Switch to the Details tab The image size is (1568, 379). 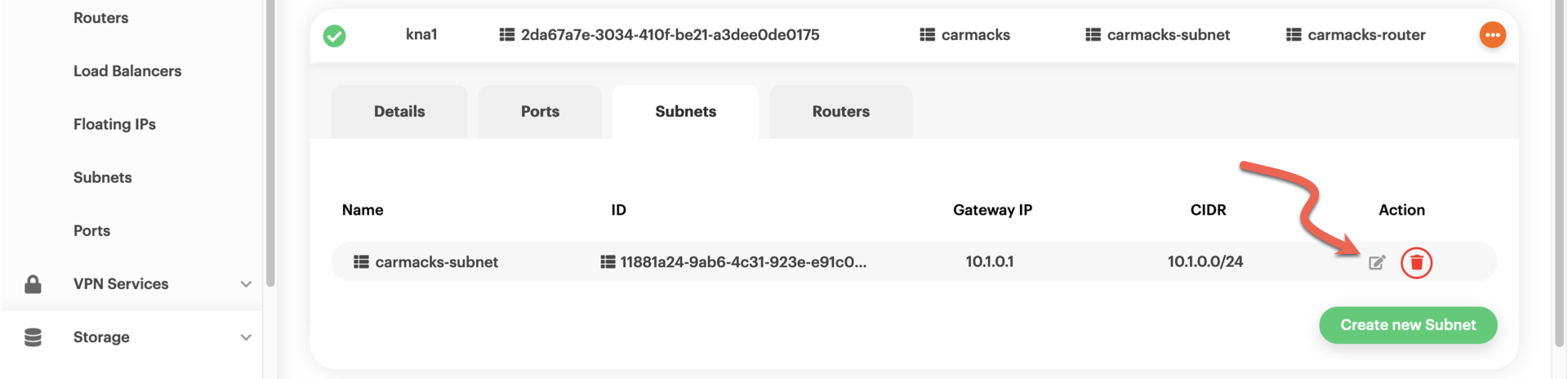coord(399,112)
